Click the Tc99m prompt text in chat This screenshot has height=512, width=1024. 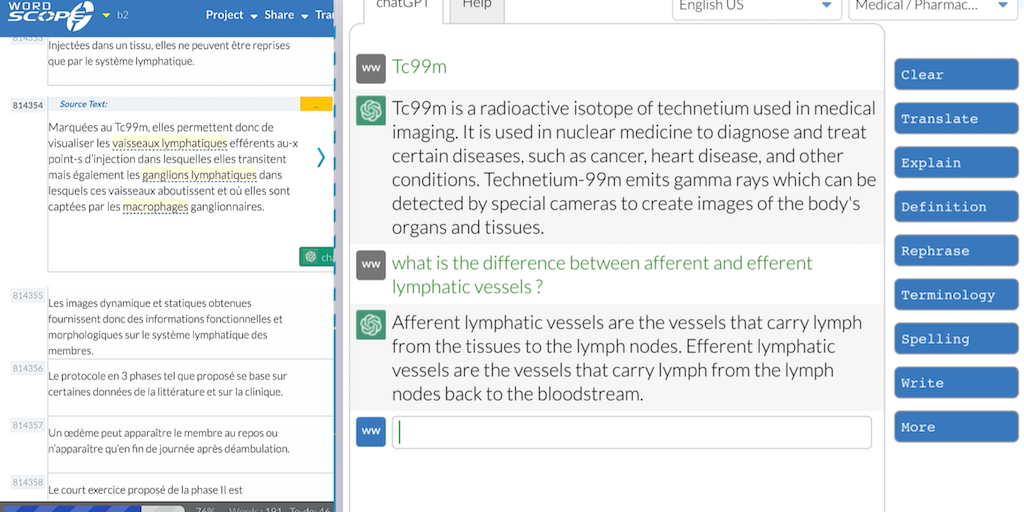(x=419, y=67)
